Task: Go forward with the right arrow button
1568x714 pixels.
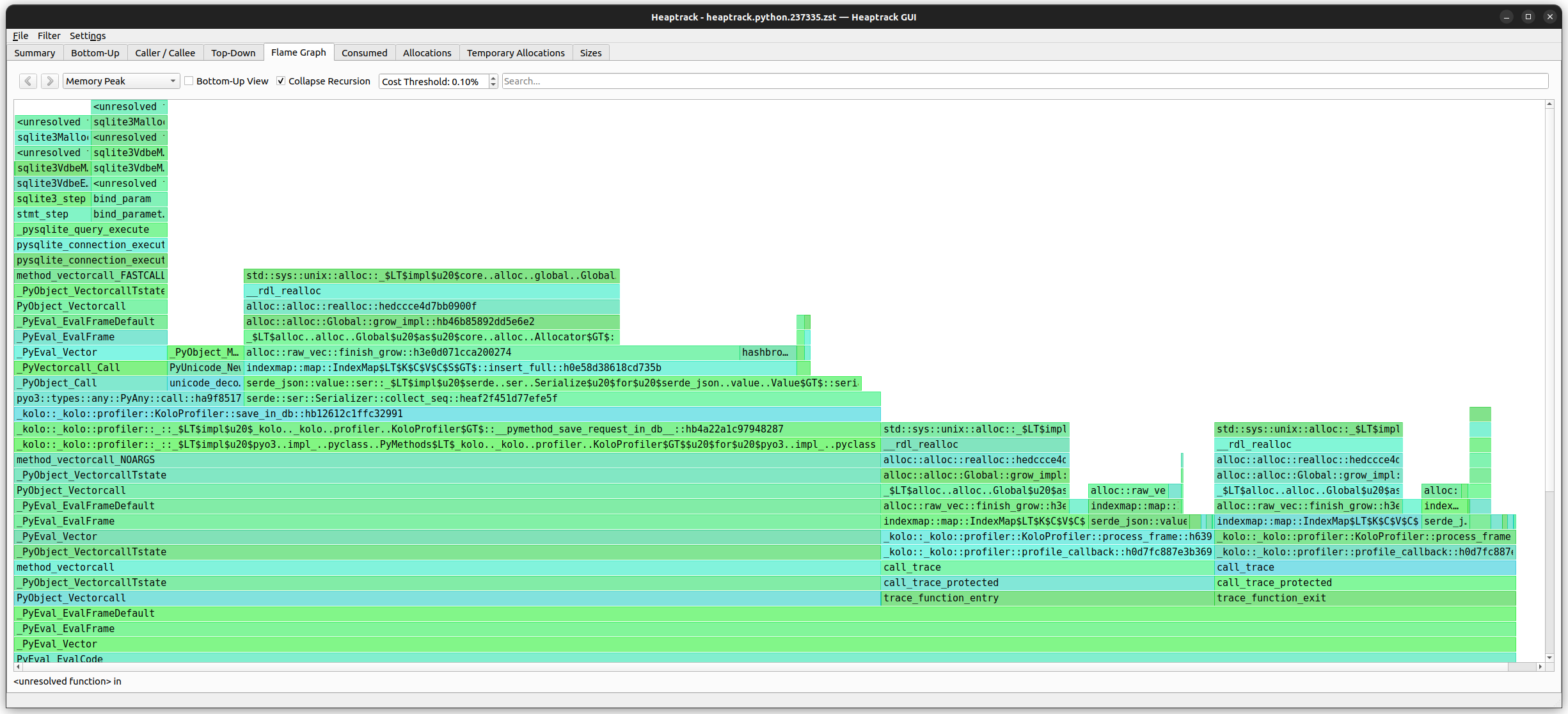Action: (50, 81)
